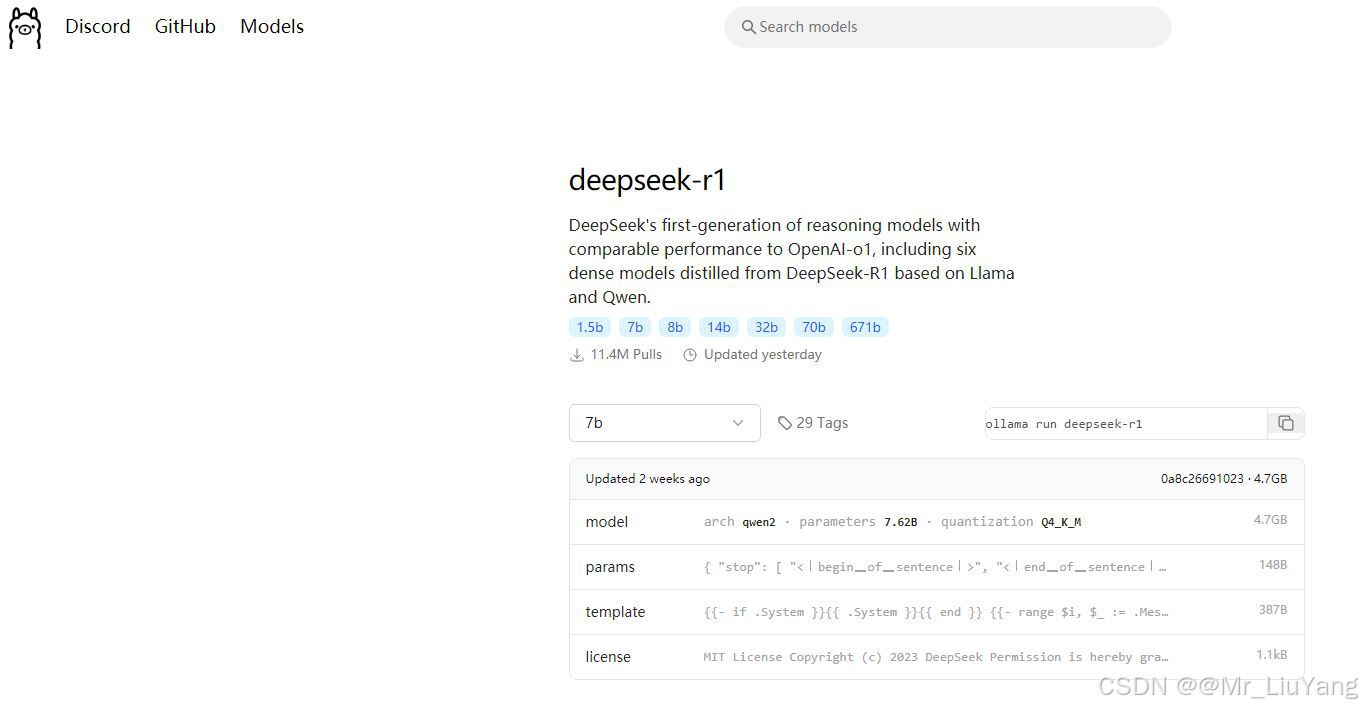This screenshot has height=709, width=1362.
Task: Click the 0a8c26691023 digest label
Action: 1199,478
